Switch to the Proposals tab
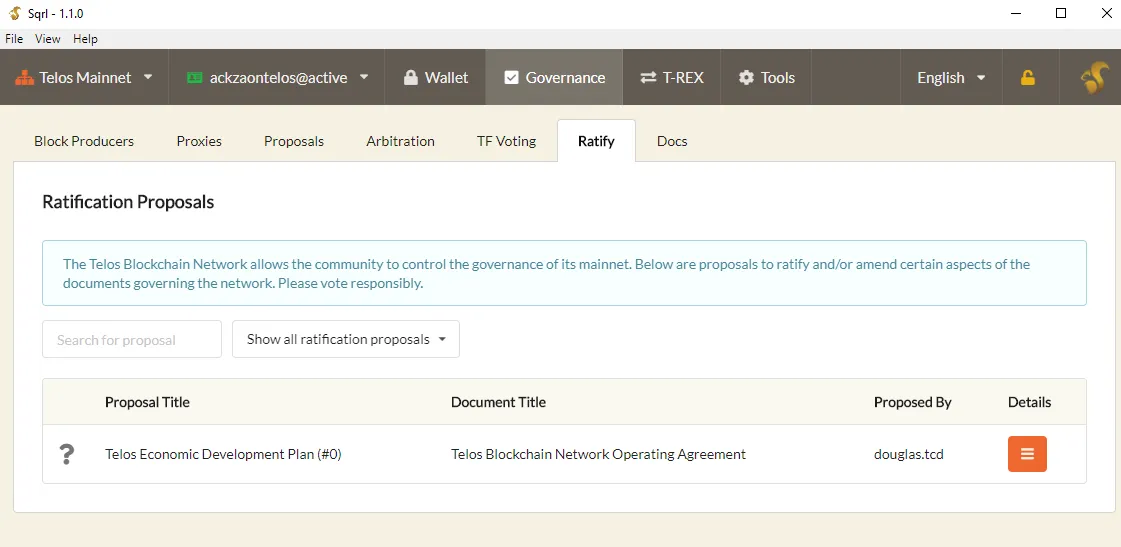The width and height of the screenshot is (1121, 547). coord(294,141)
